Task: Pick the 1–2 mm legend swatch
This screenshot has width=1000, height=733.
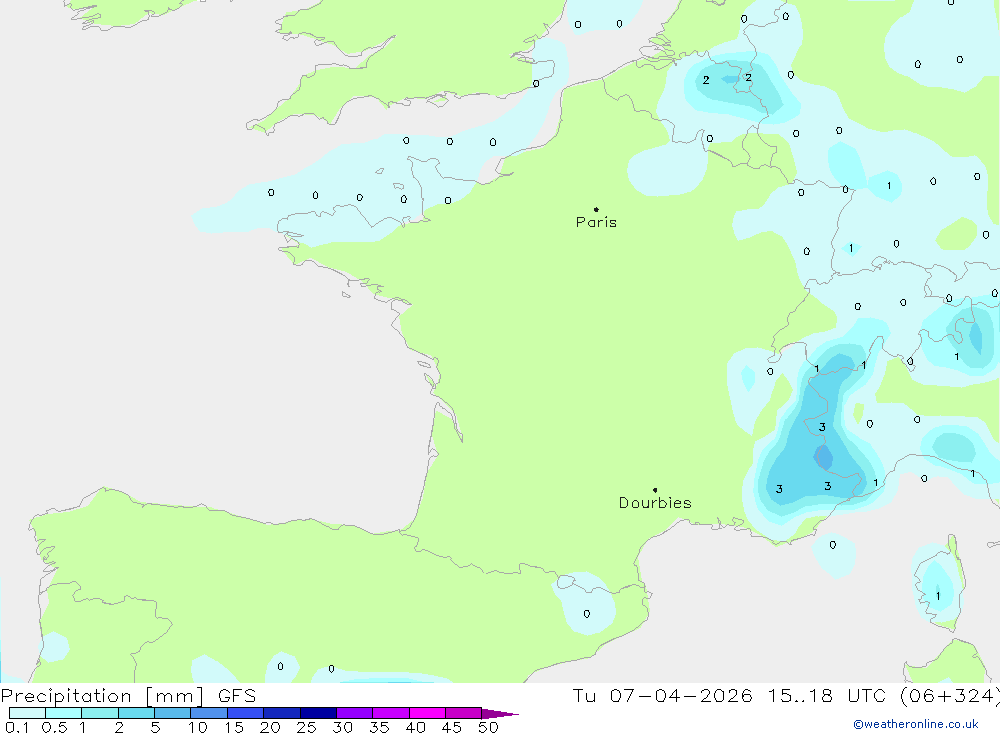Action: click(x=100, y=713)
